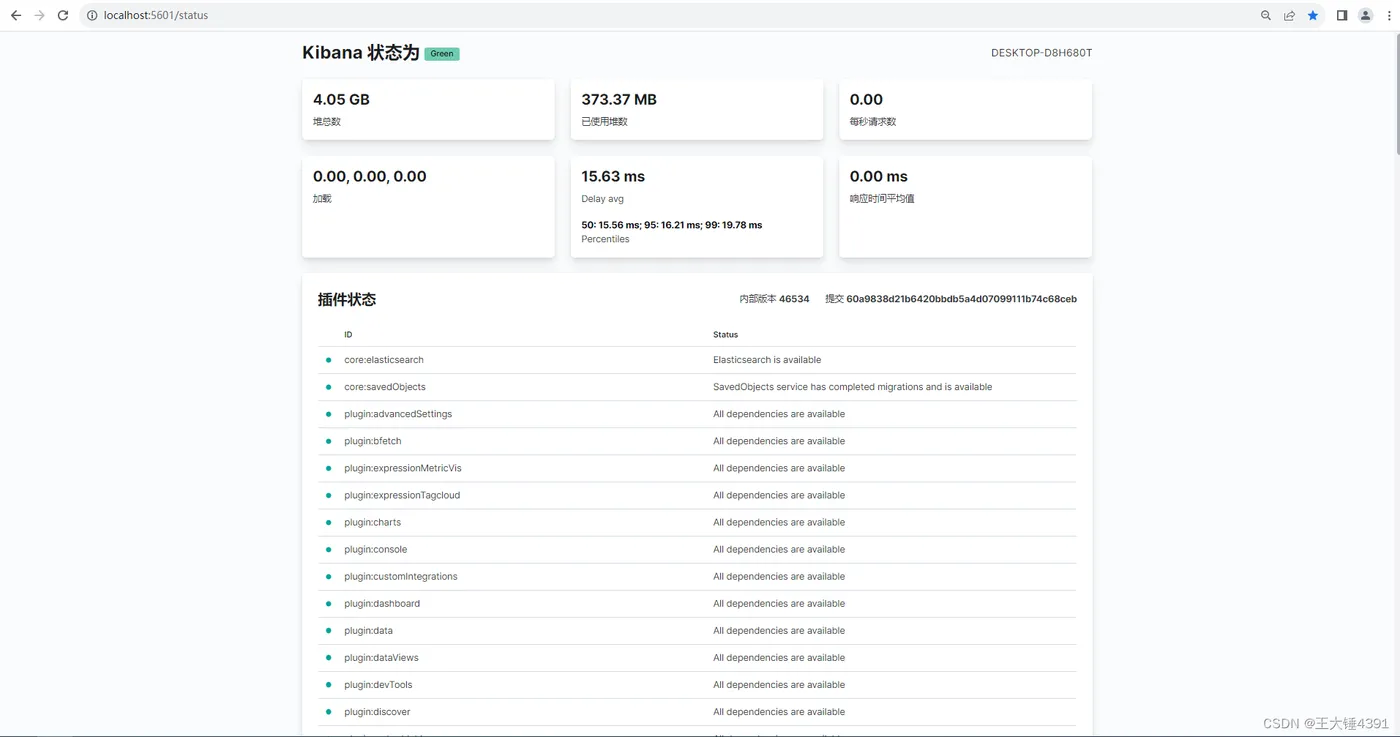
Task: Click the Delay avg label
Action: (602, 199)
